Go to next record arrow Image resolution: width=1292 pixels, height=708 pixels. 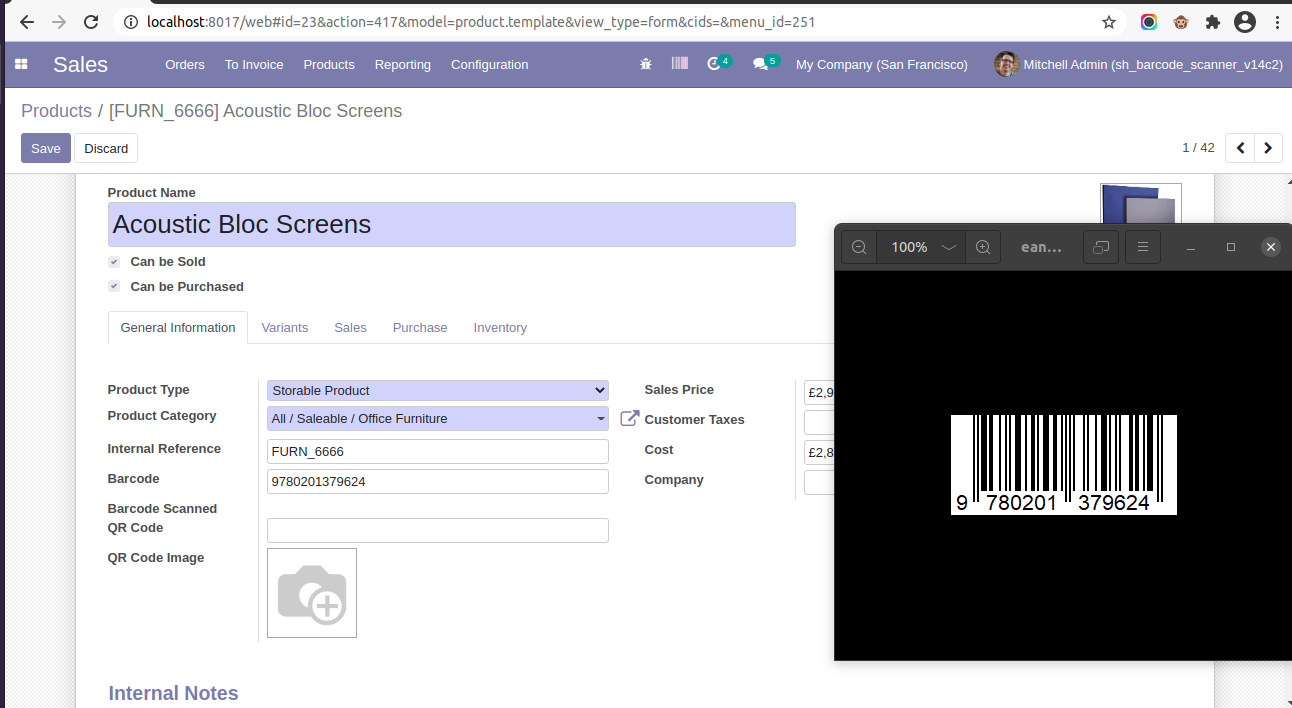(1268, 148)
